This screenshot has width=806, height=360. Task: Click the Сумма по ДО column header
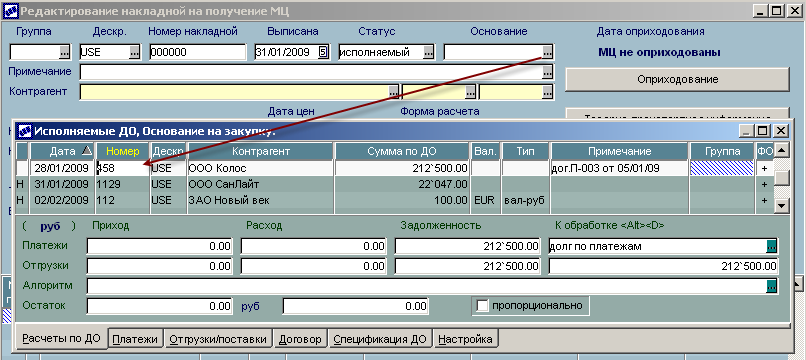point(402,151)
